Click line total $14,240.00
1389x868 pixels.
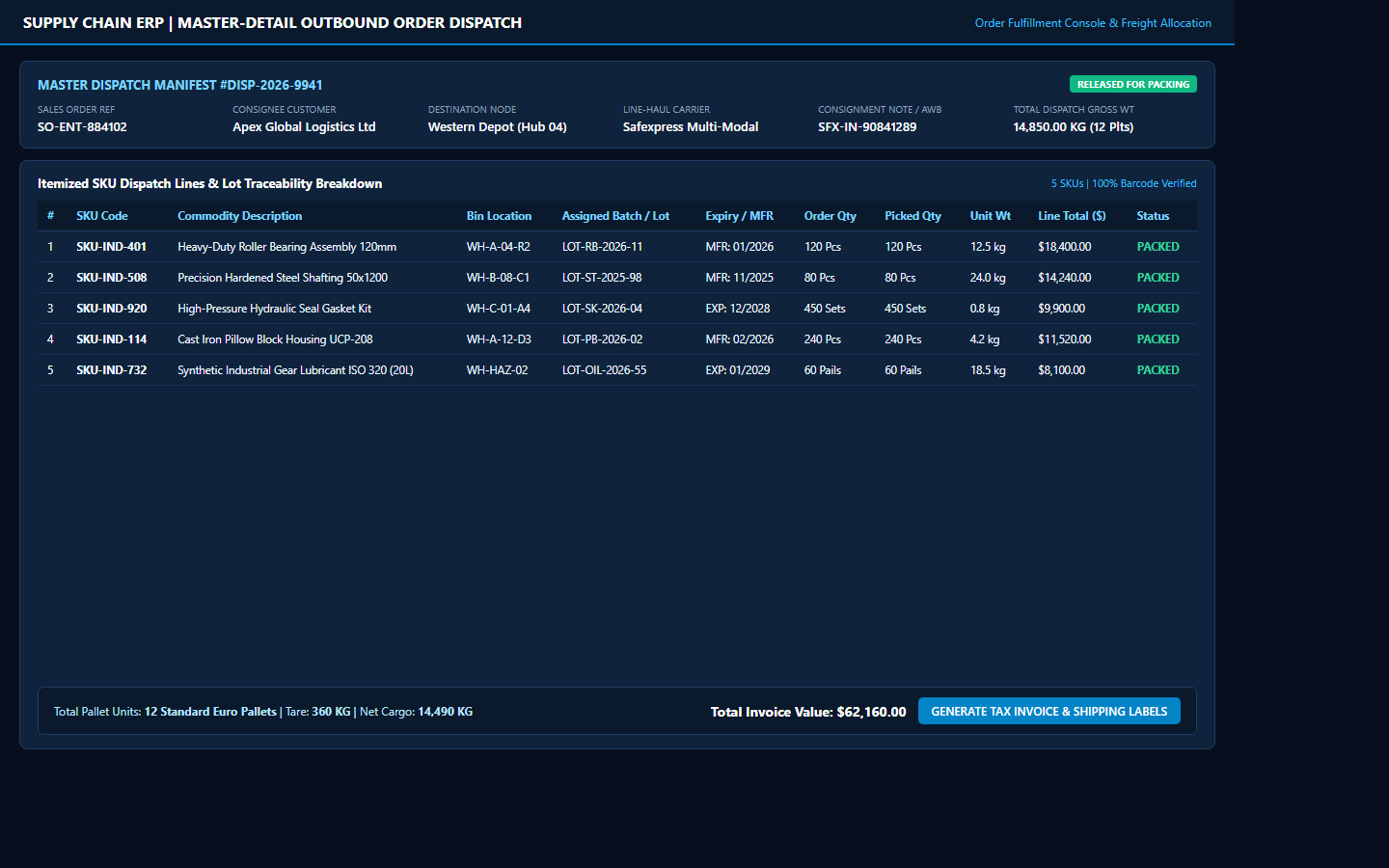pos(1064,278)
